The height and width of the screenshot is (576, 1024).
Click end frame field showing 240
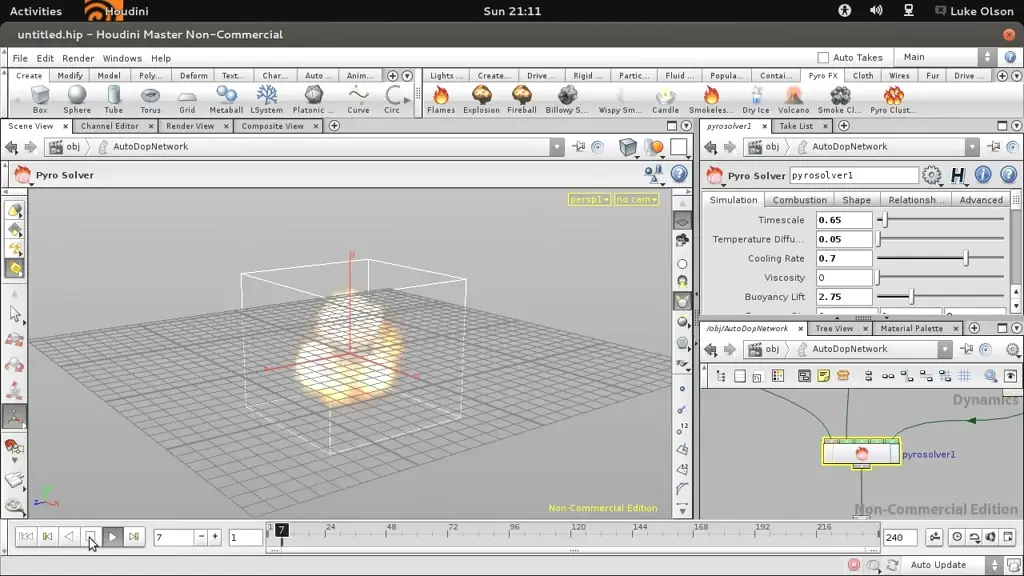900,537
